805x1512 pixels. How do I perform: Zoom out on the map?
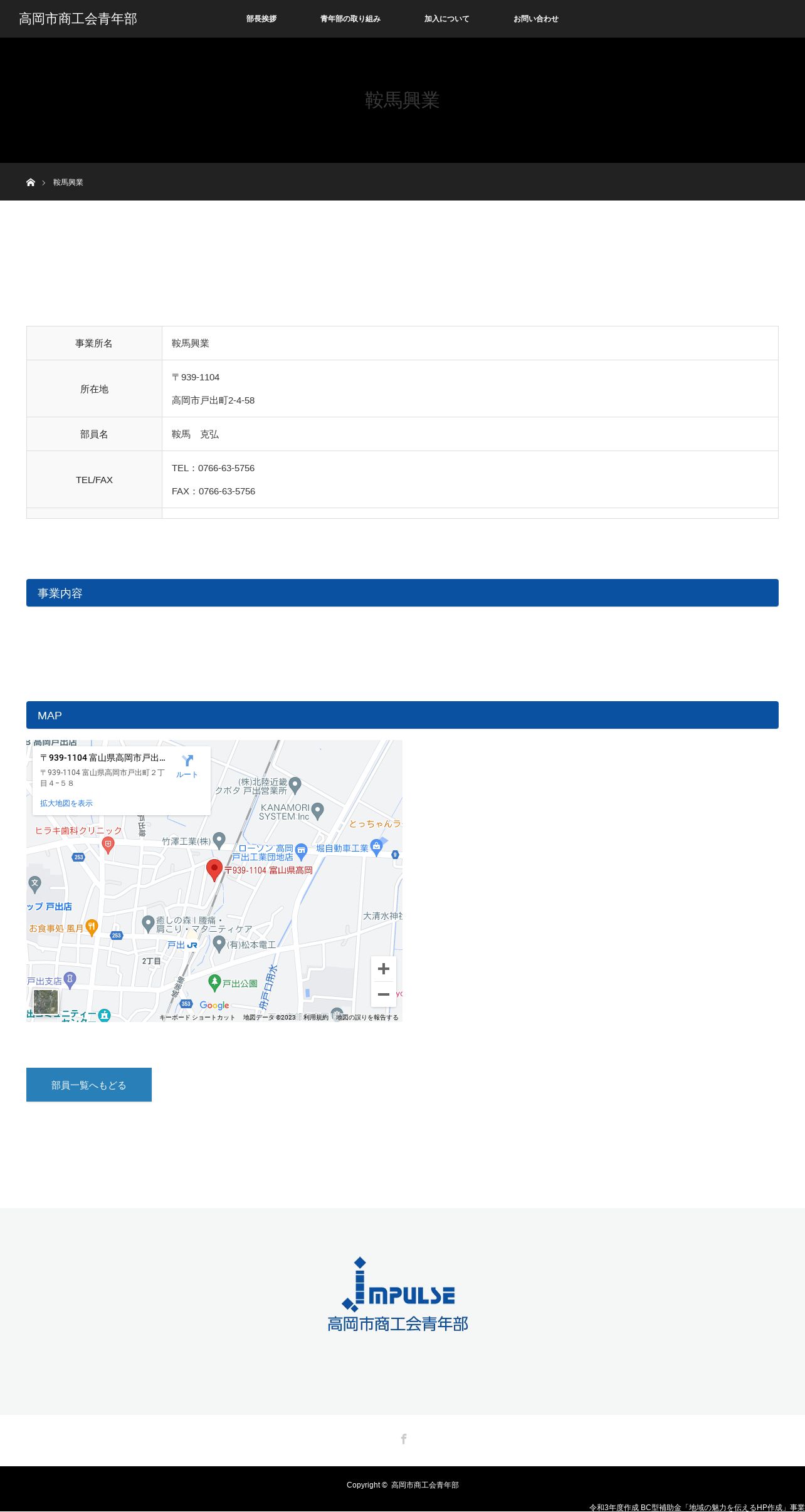tap(384, 994)
